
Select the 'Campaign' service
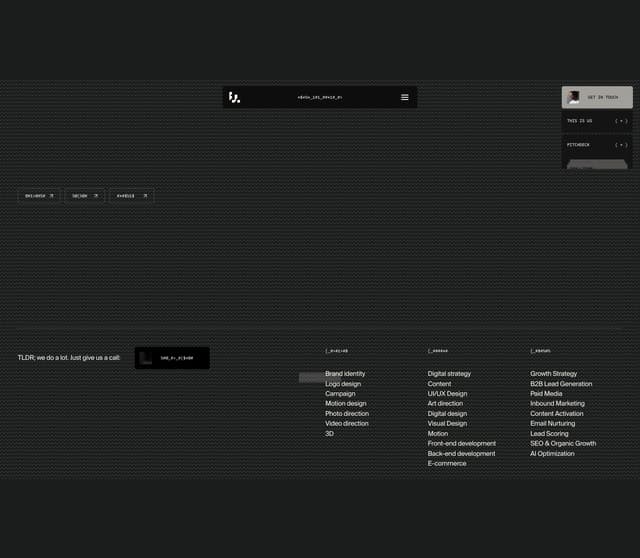coord(340,393)
